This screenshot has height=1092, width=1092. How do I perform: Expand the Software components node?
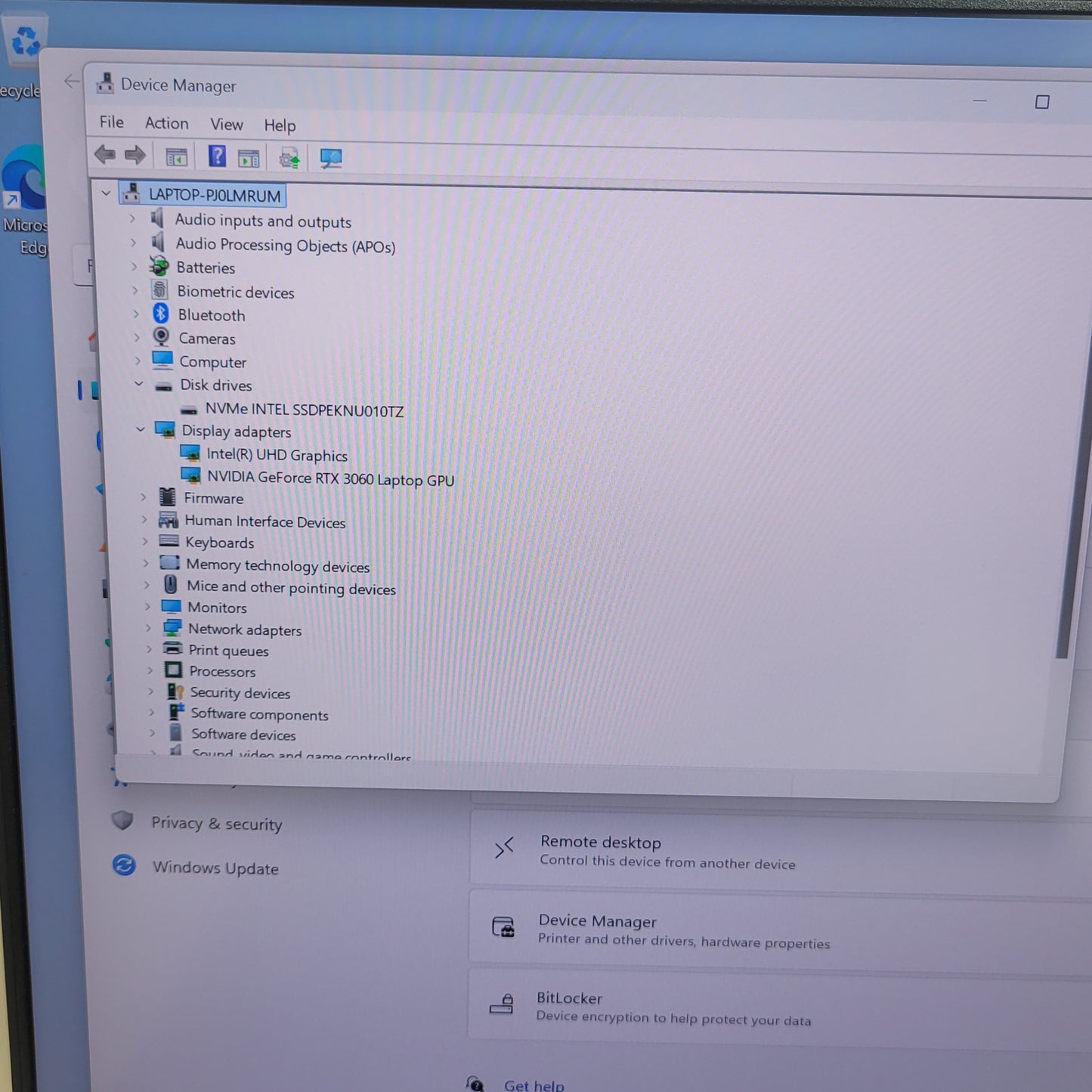151,712
